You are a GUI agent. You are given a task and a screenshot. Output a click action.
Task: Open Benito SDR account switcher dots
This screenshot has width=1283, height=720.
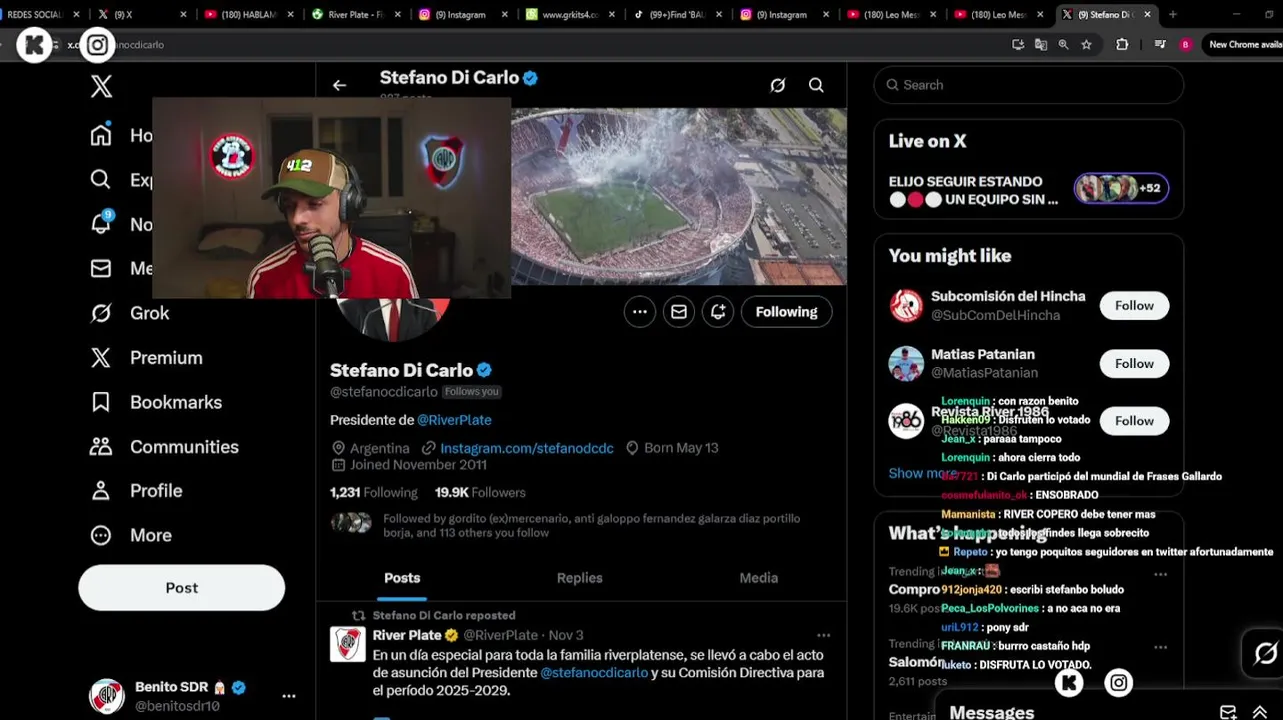[289, 696]
